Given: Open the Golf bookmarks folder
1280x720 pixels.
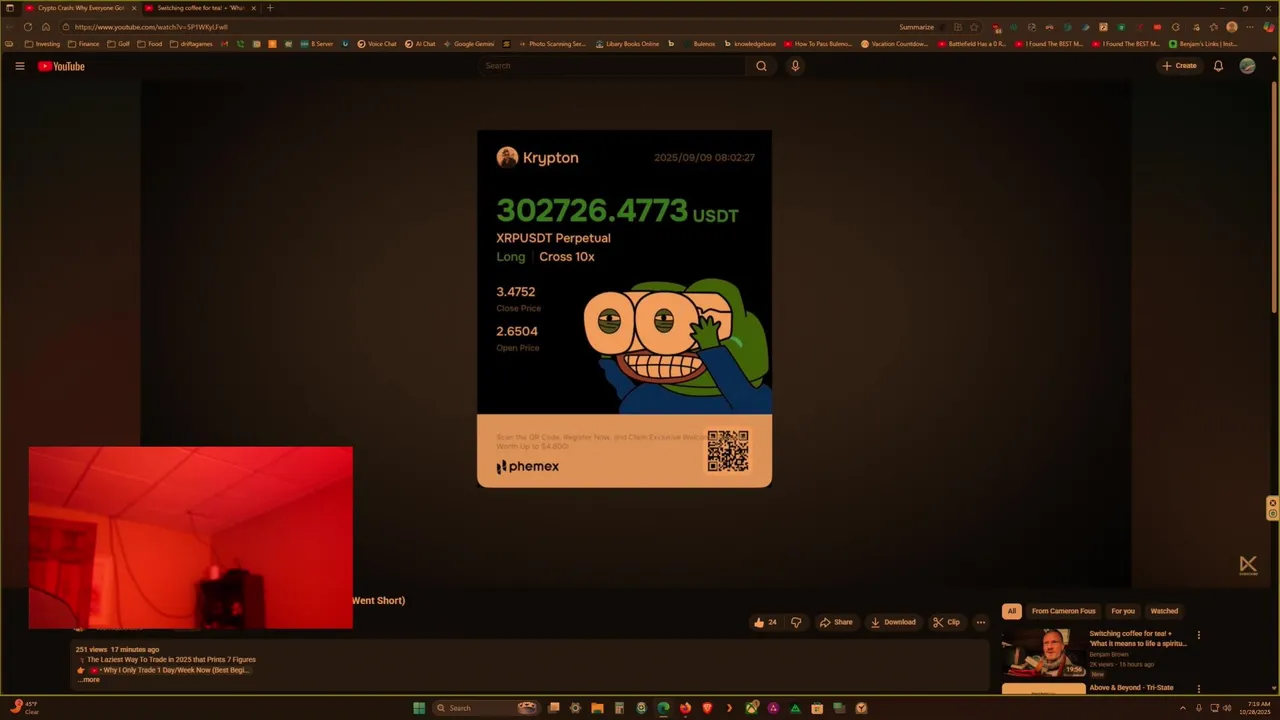Looking at the screenshot, I should click(119, 44).
